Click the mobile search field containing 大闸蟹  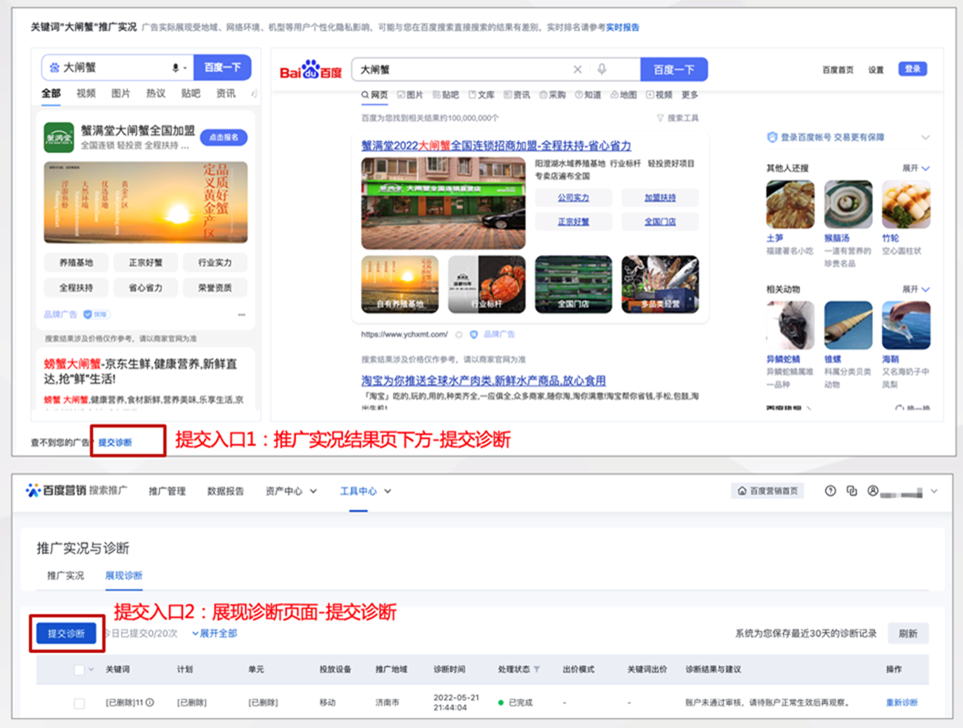tap(117, 68)
